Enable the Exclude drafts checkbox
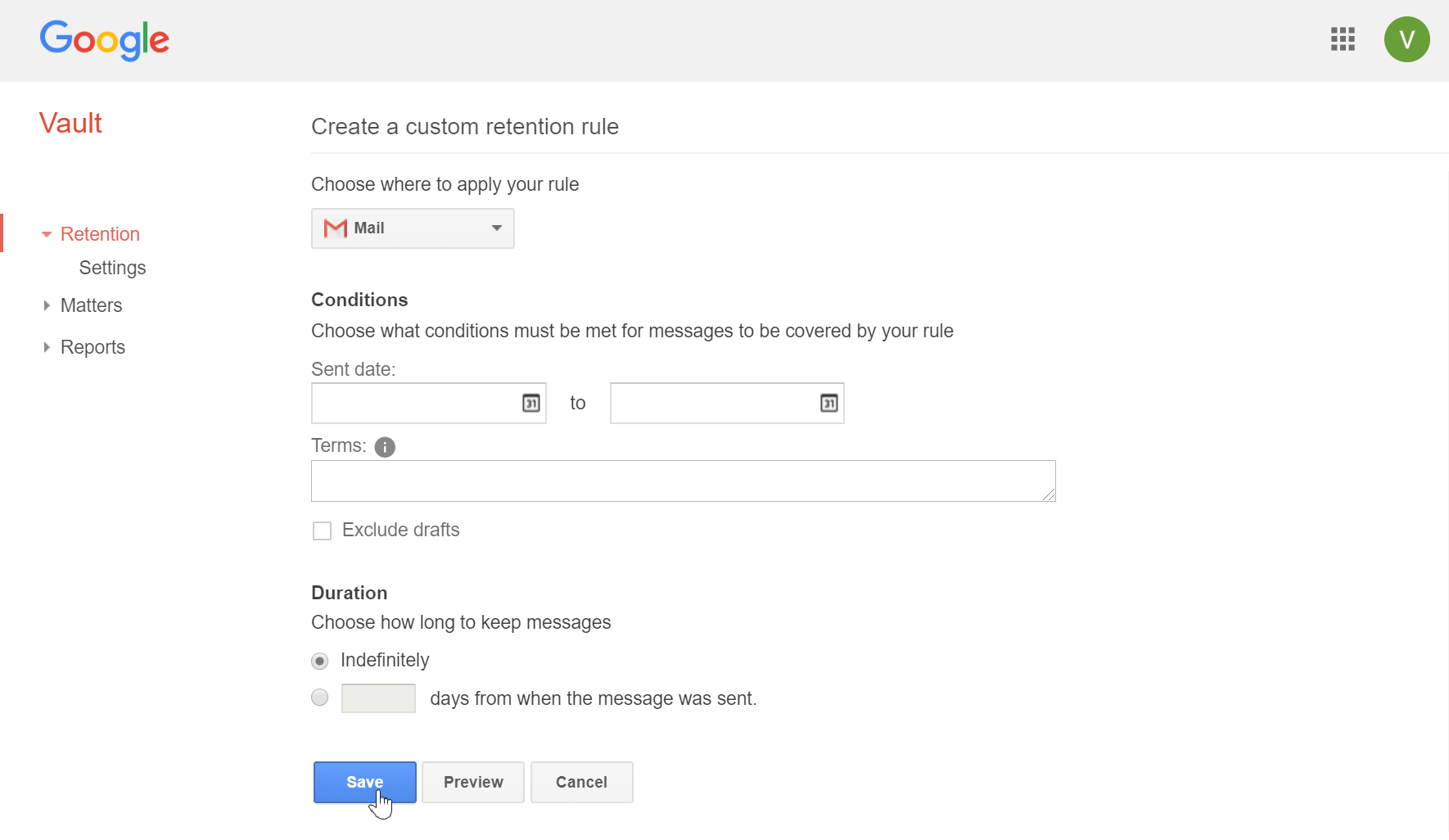 click(323, 531)
